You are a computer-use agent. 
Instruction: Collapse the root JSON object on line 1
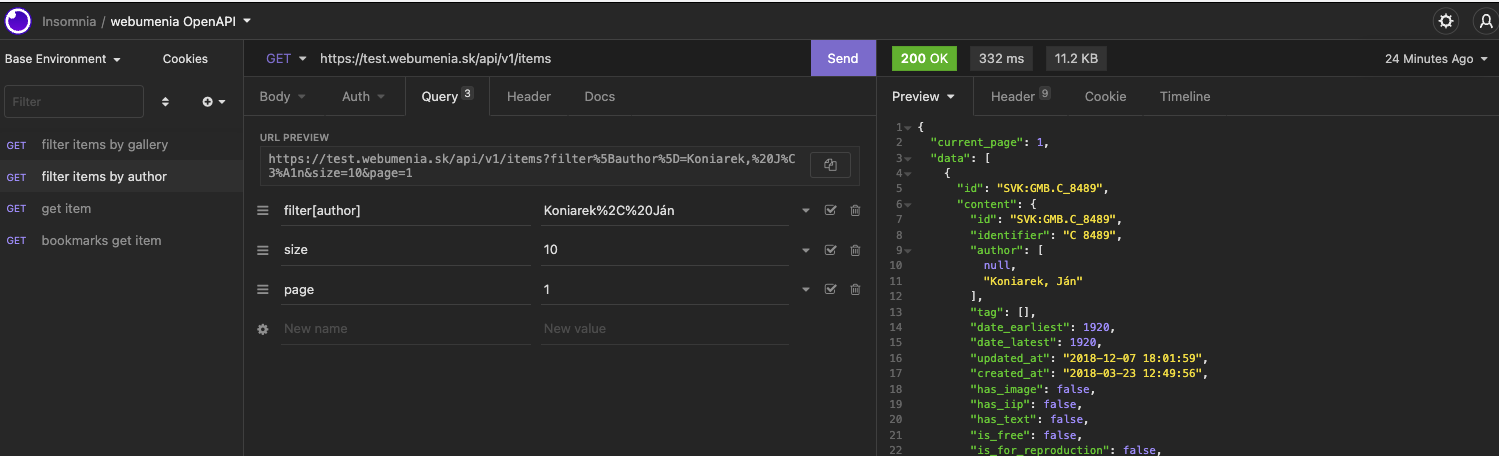tap(908, 128)
